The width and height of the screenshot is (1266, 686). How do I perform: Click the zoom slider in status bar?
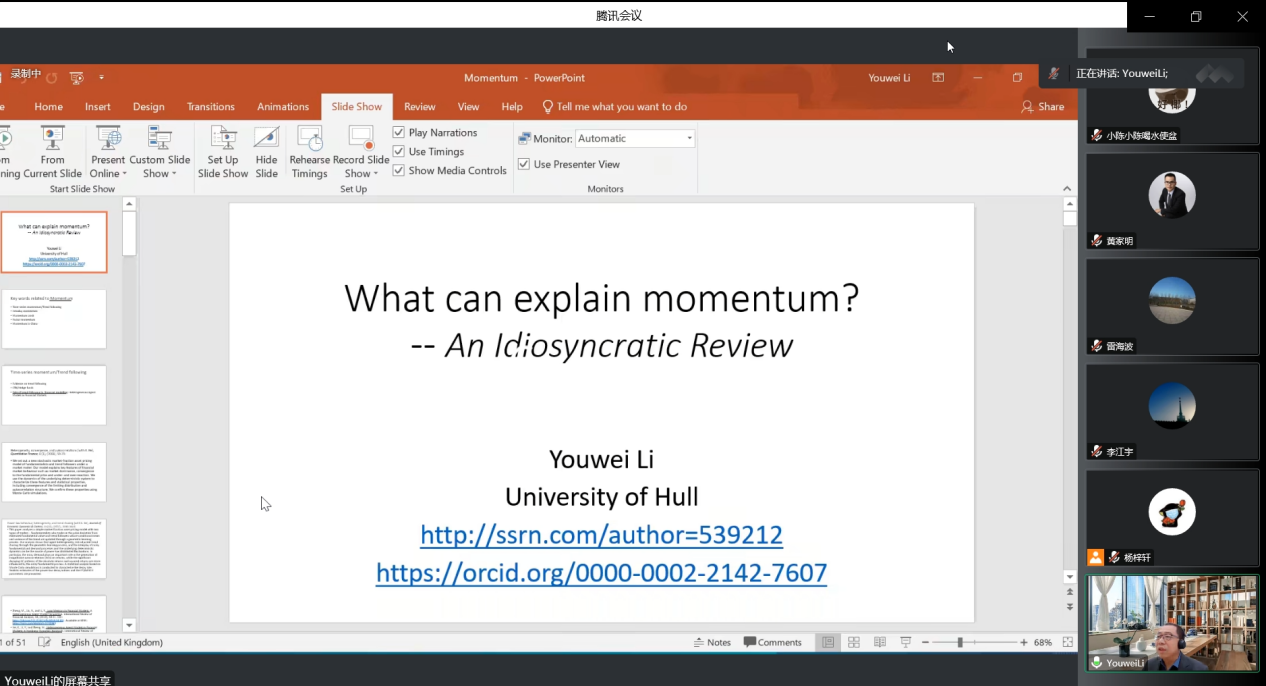coord(960,642)
